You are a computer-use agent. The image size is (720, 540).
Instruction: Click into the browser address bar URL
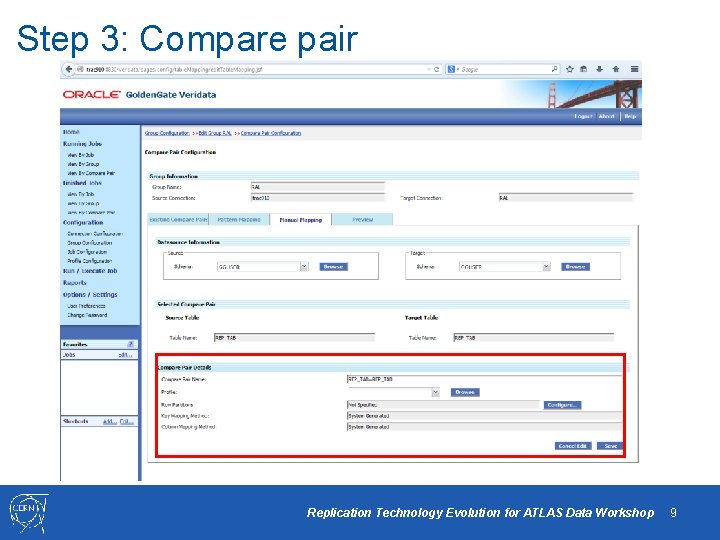[x=254, y=69]
